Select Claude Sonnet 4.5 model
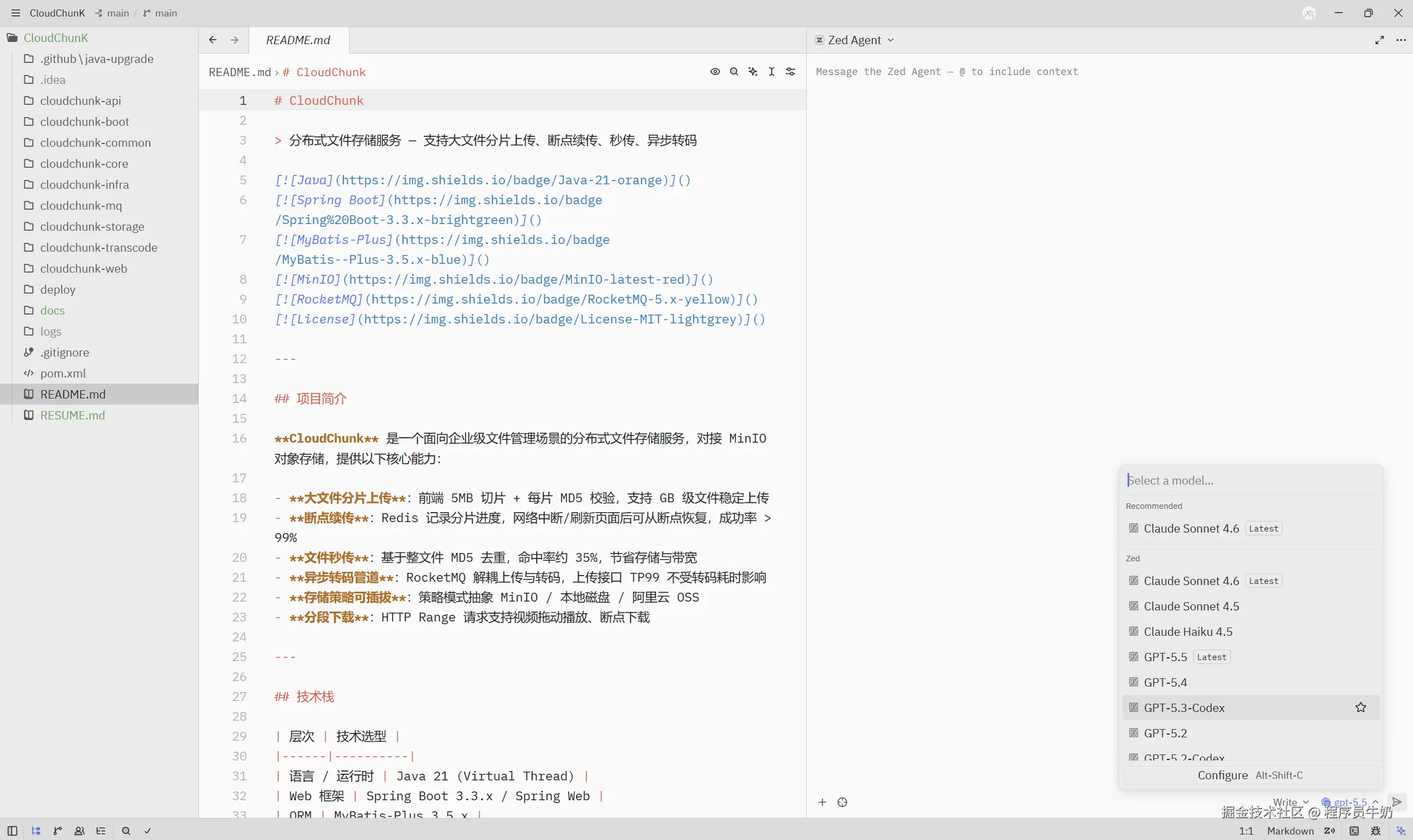The width and height of the screenshot is (1413, 840). 1251,606
